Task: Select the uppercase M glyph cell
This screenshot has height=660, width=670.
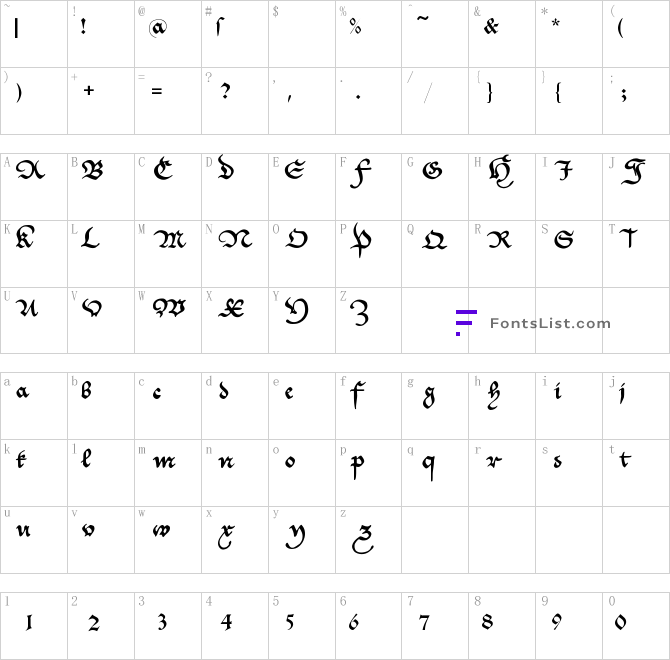Action: [x=168, y=254]
